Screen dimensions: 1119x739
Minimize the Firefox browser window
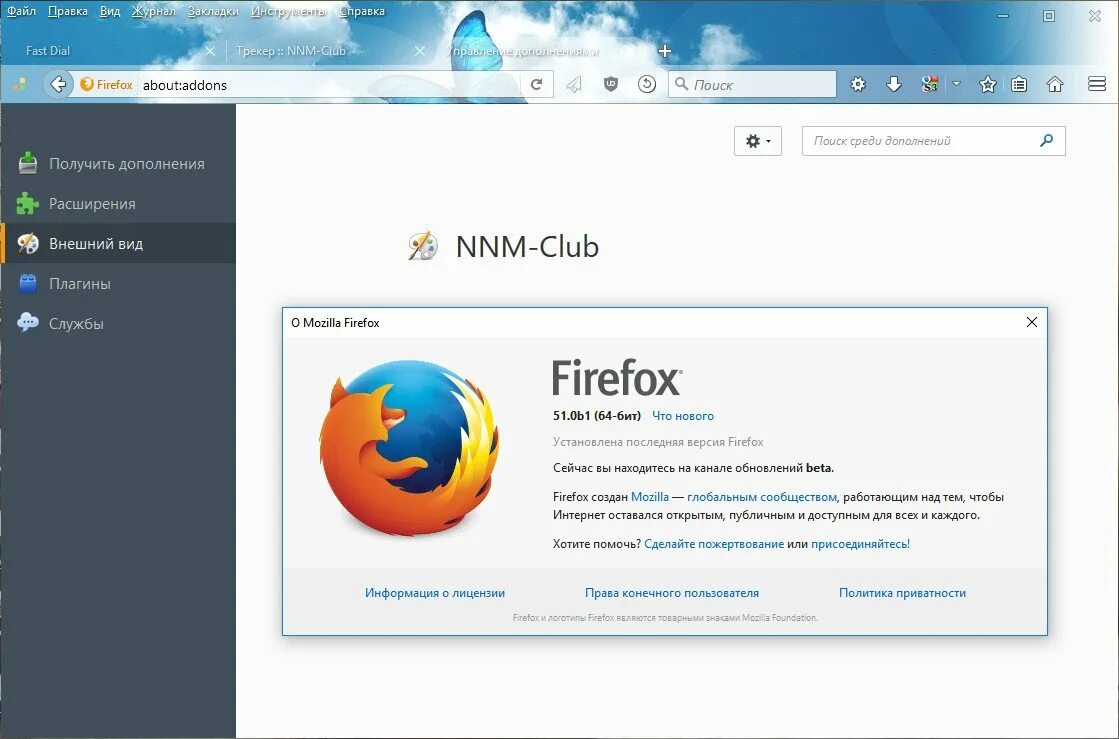(x=1003, y=16)
